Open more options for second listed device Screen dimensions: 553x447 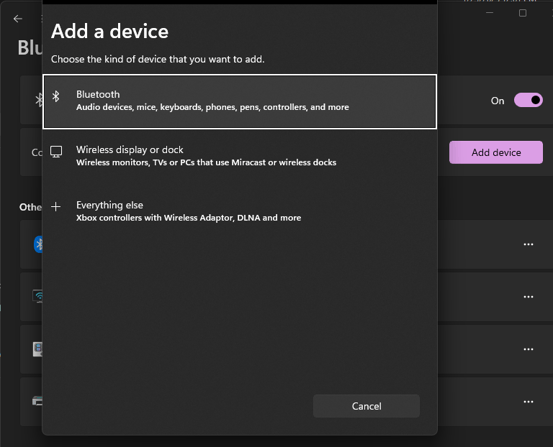tap(528, 297)
